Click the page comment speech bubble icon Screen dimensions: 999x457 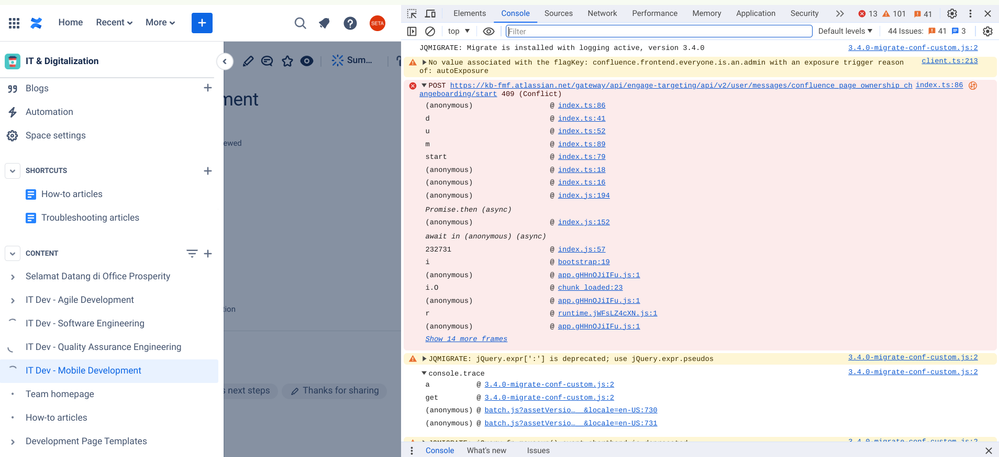point(267,61)
